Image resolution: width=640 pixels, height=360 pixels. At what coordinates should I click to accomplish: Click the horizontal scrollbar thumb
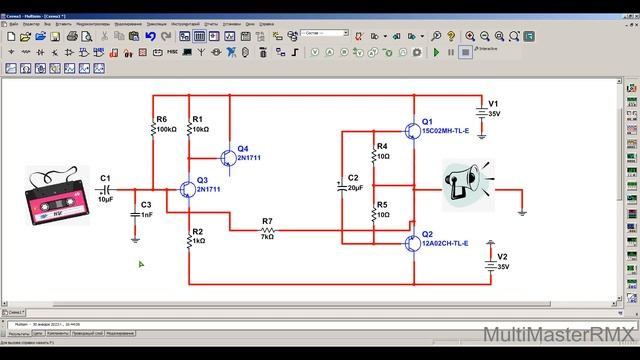pyautogui.click(x=301, y=304)
